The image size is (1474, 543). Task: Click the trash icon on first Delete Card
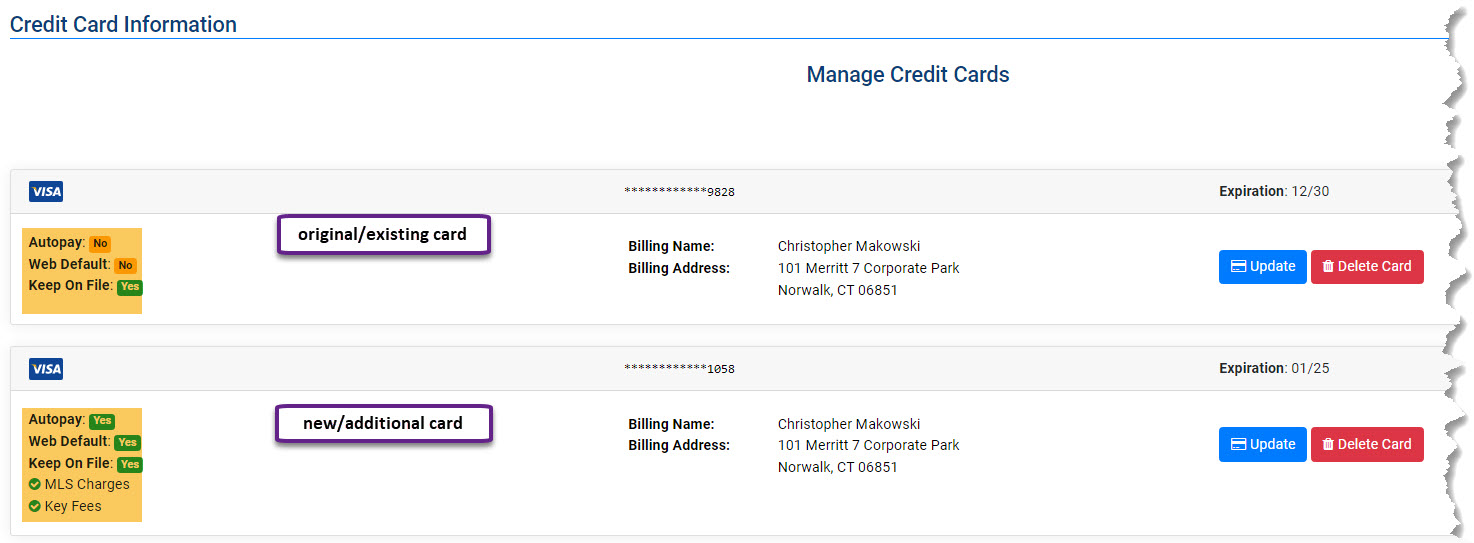click(x=1328, y=266)
